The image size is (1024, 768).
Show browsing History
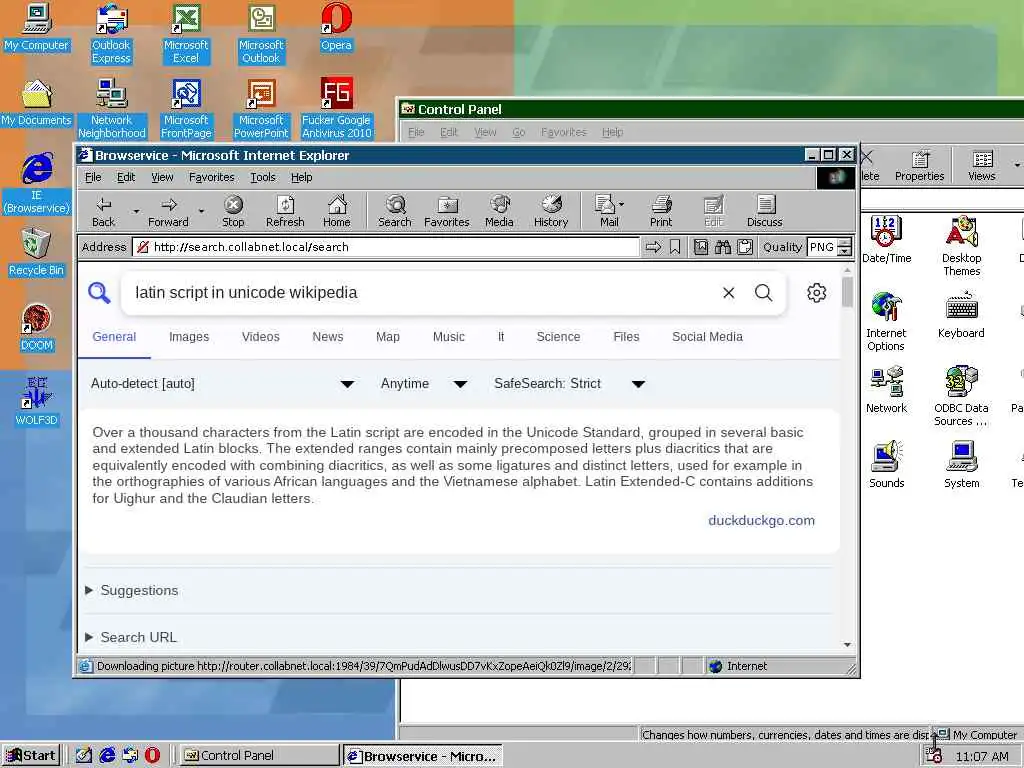click(x=551, y=212)
